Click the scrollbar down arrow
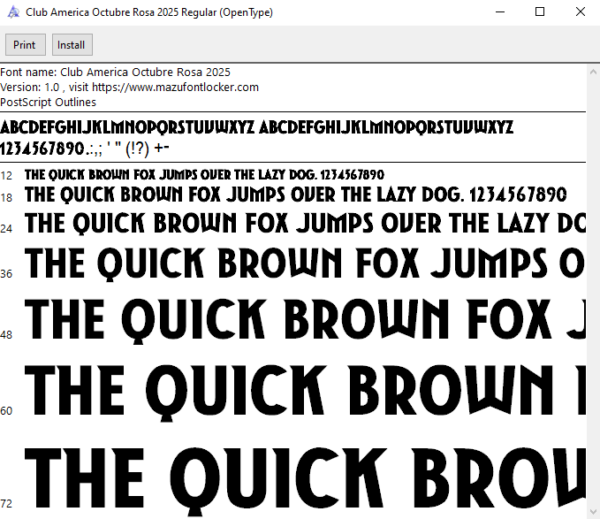Screen dimensions: 600x519 click(x=593, y=511)
